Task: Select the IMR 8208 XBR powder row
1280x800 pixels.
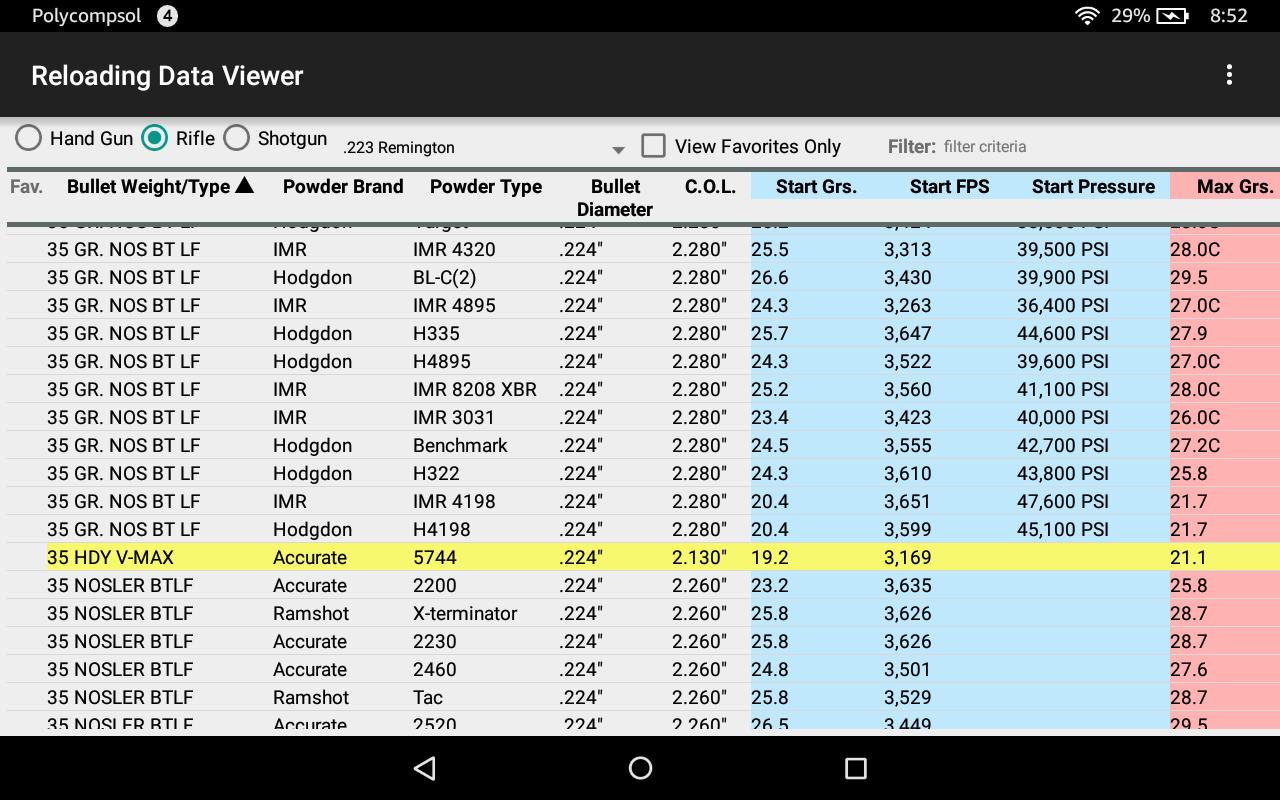Action: (475, 389)
